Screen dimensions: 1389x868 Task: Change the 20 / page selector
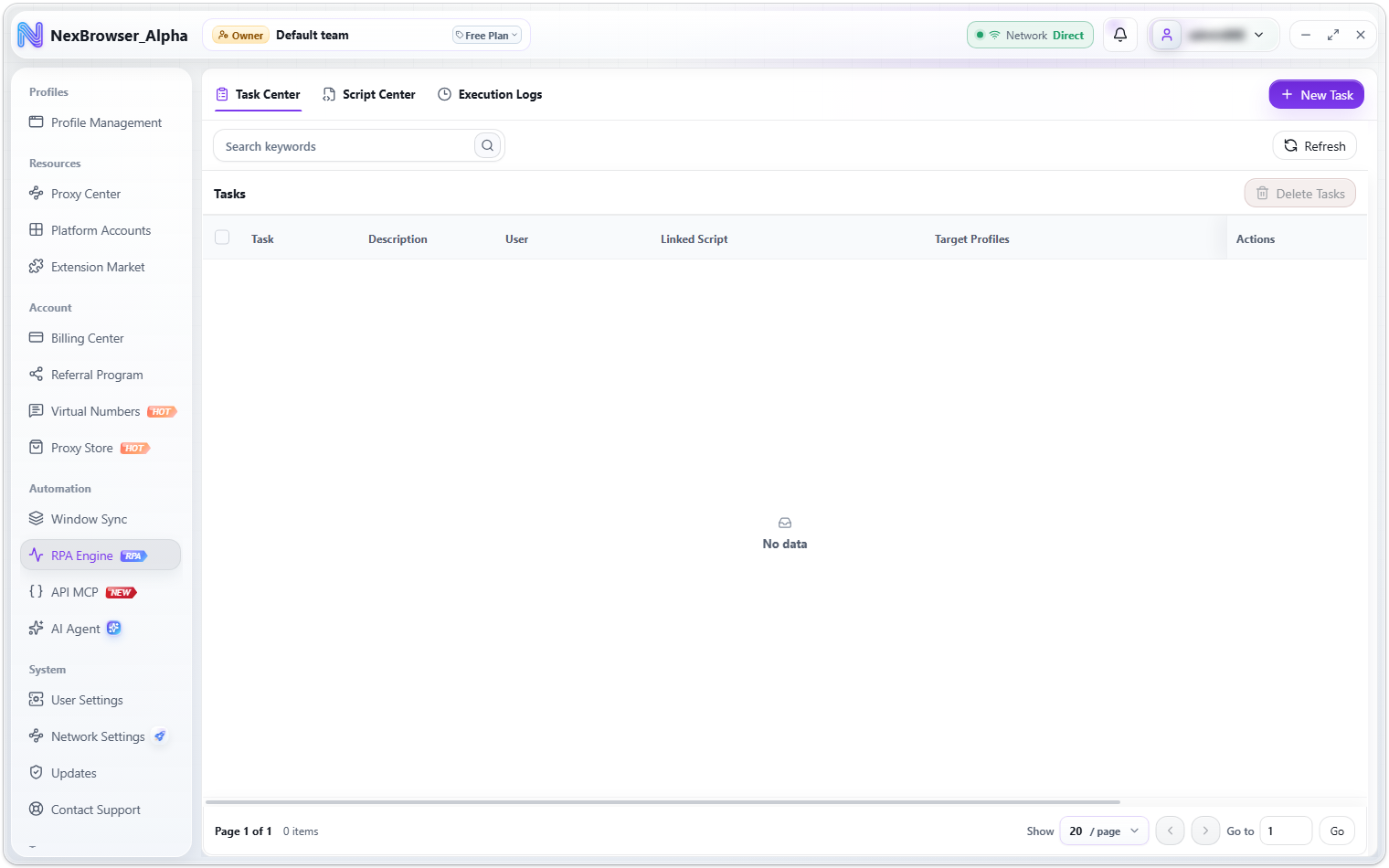point(1104,831)
